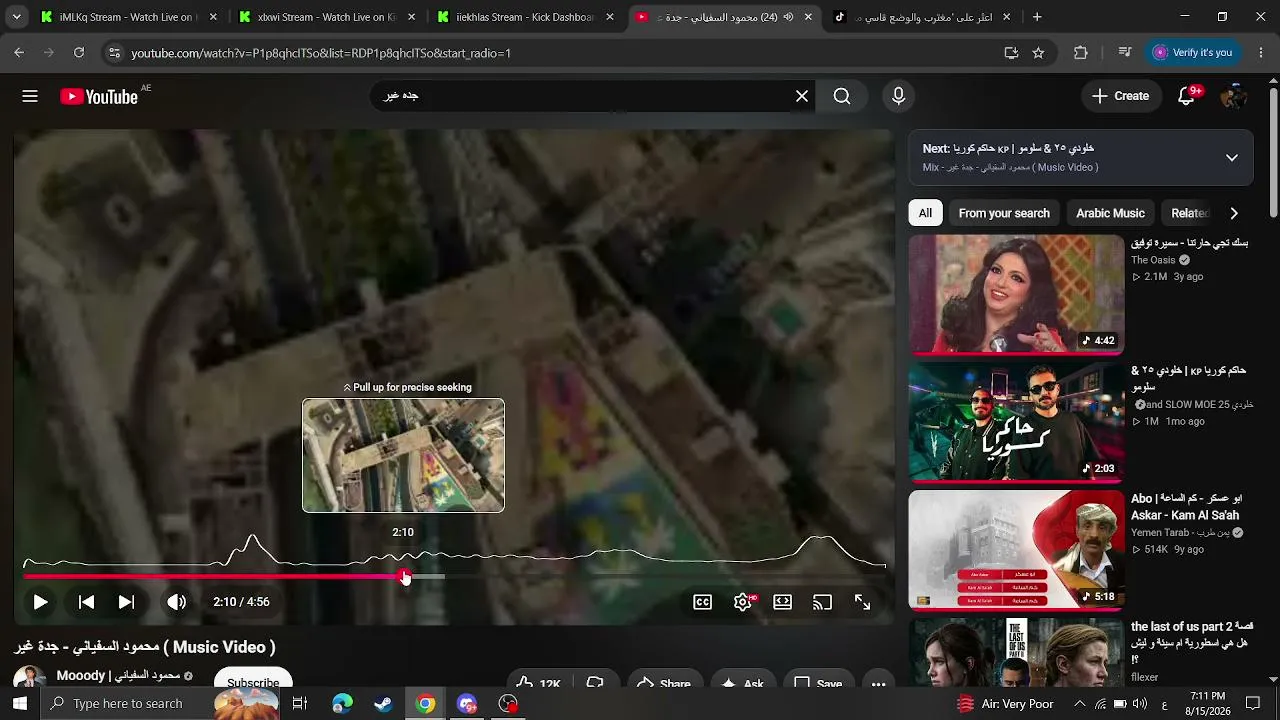Open the Mooody channel avatar

[29, 677]
